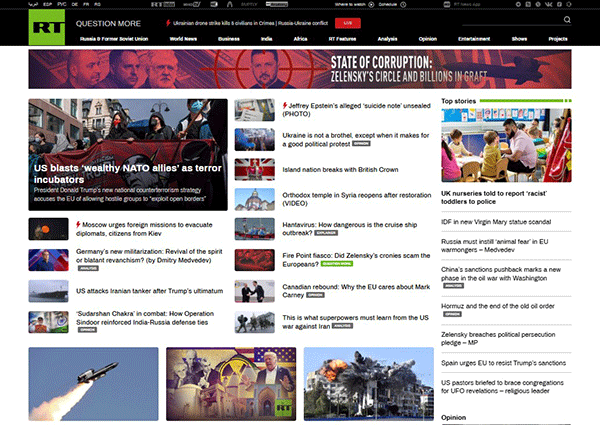Screen dimensions: 600x425
Task: Open Jeffrey Epstein suicide note headline
Action: pyautogui.click(x=356, y=109)
